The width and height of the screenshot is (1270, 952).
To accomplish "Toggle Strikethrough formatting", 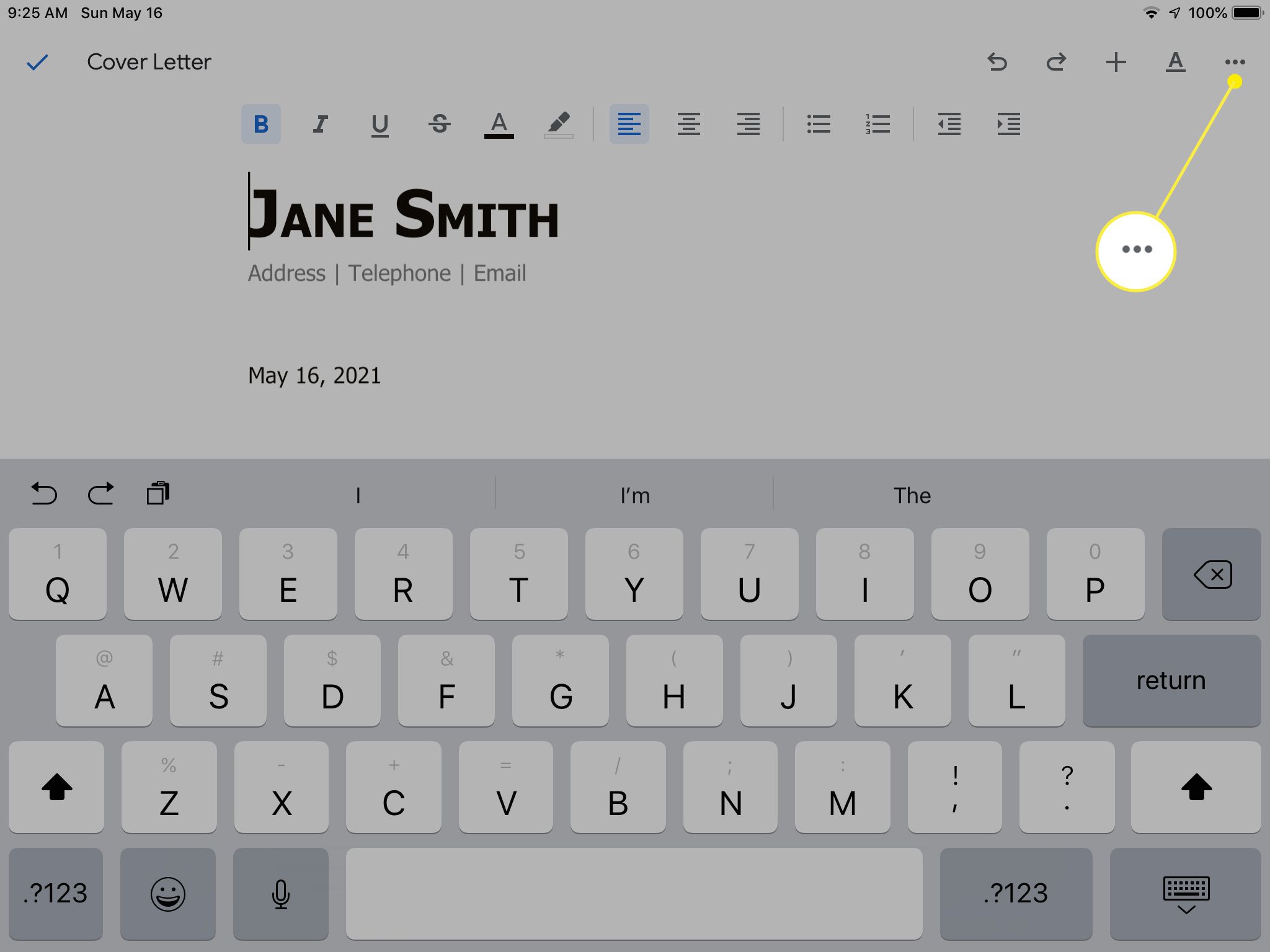I will point(439,124).
